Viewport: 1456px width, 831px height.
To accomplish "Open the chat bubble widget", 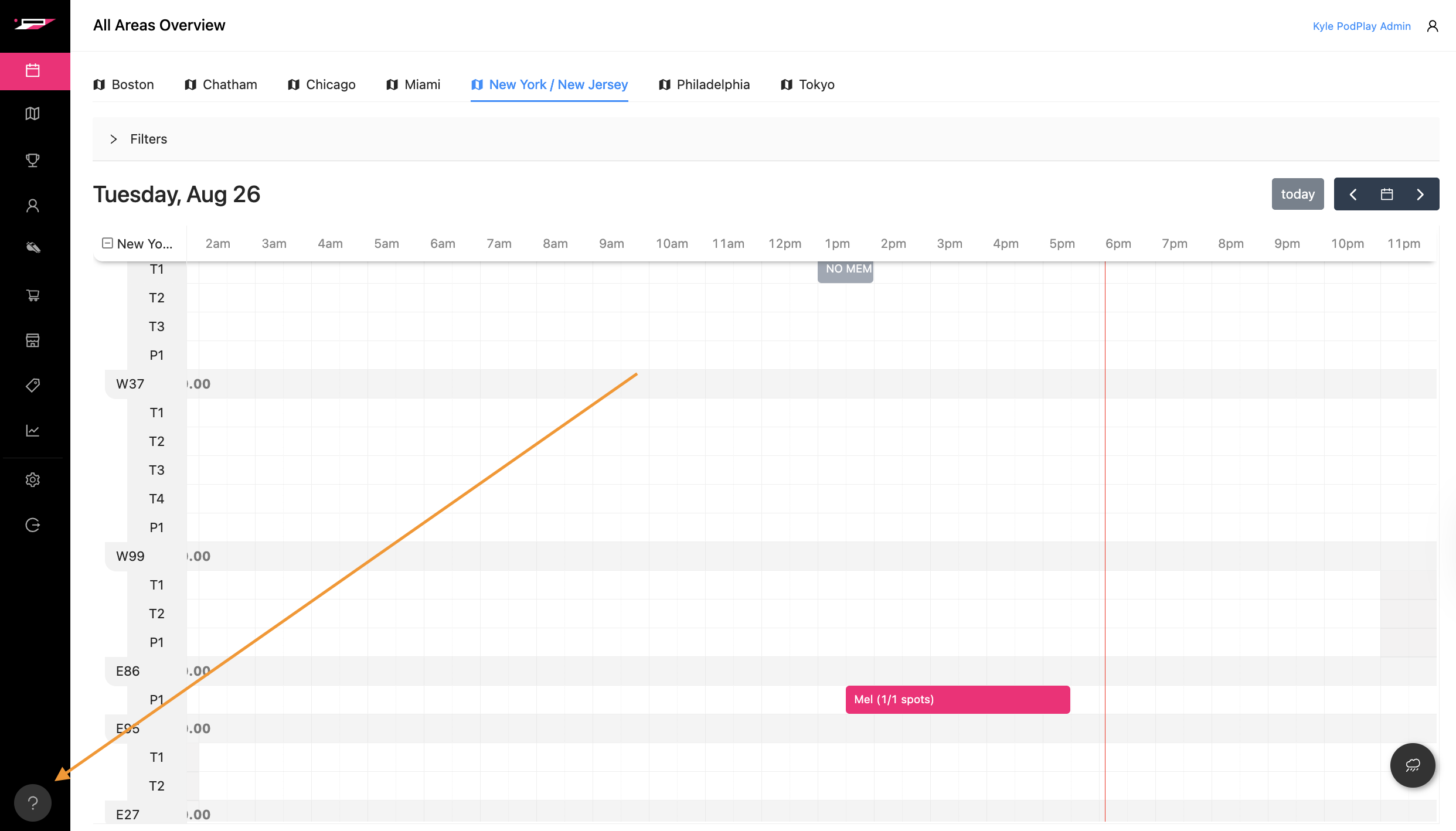I will point(1413,765).
